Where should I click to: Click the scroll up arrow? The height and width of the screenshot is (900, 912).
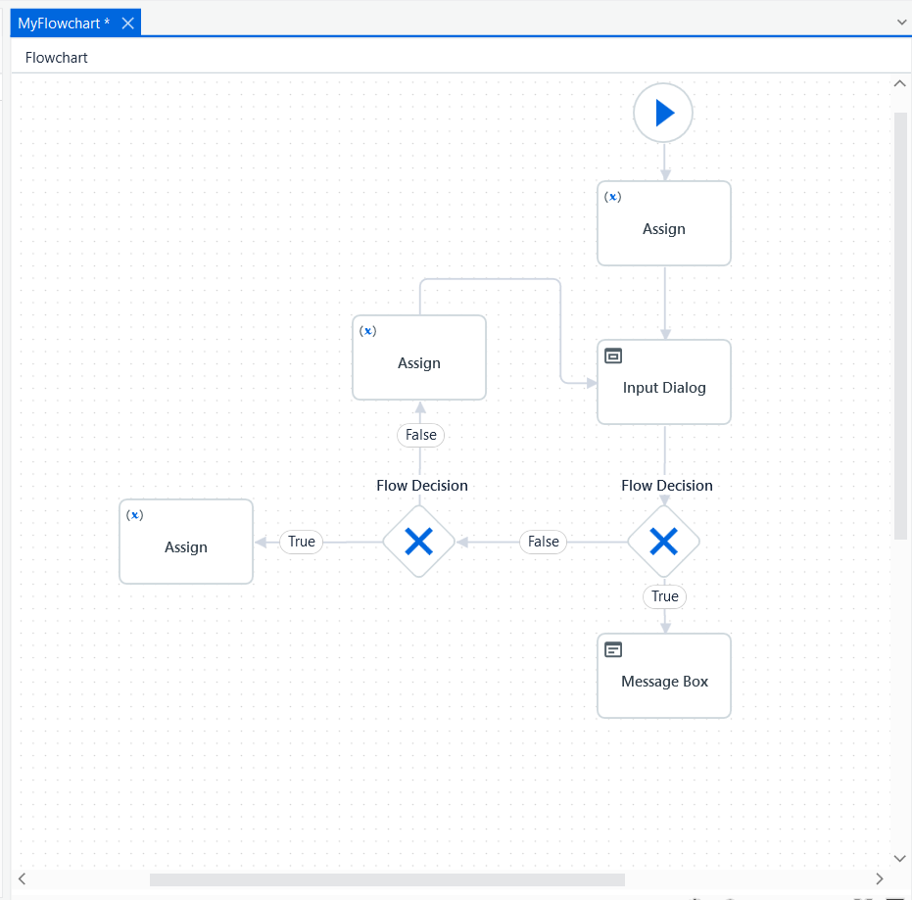[x=900, y=84]
